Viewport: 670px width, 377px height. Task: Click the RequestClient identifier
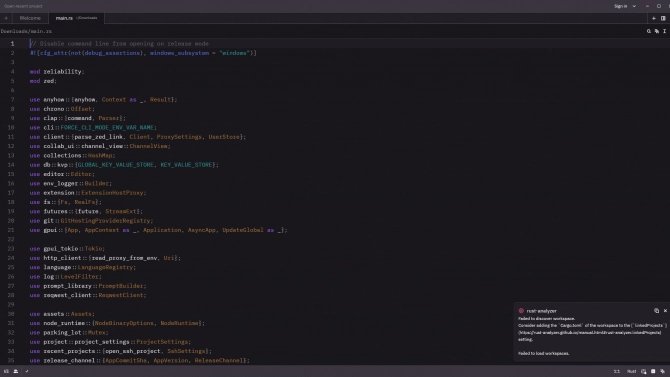click(120, 295)
